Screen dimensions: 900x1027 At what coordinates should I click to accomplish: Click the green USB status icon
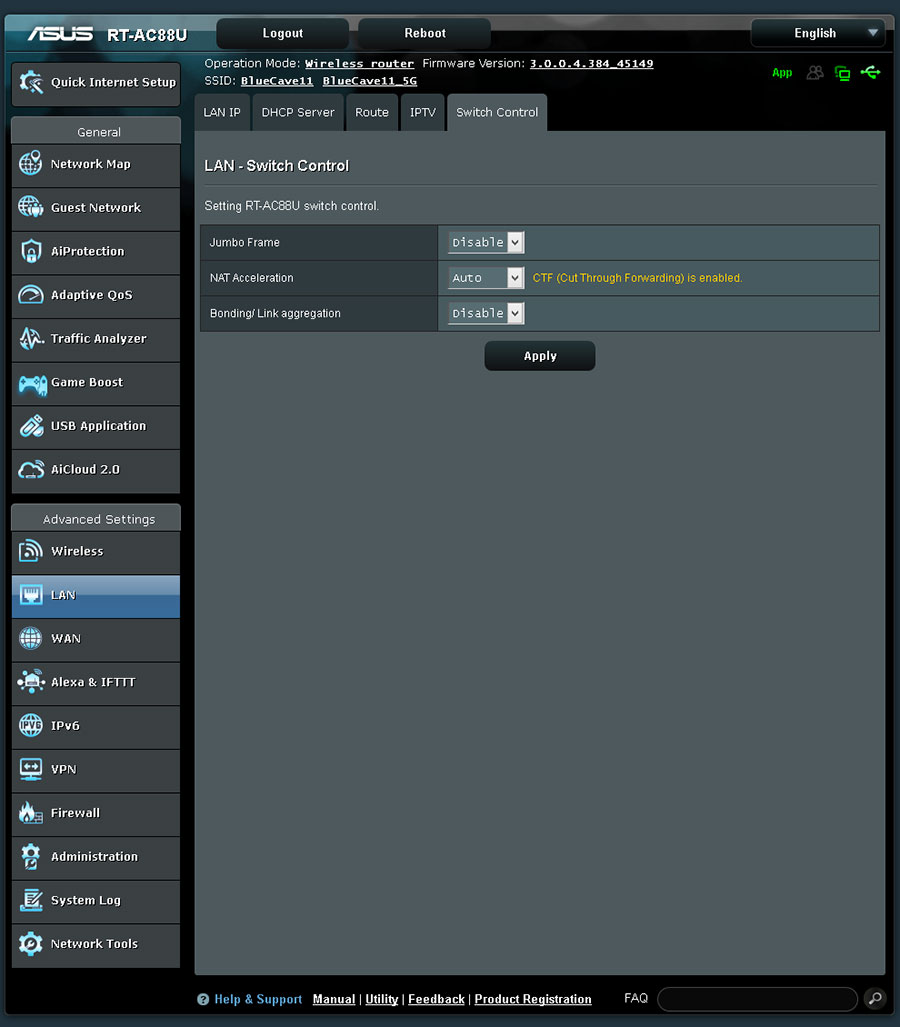click(x=871, y=72)
